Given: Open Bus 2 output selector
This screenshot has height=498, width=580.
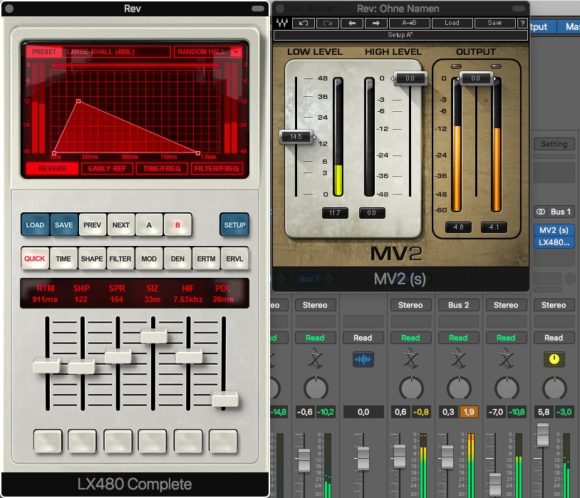Looking at the screenshot, I should tap(458, 305).
